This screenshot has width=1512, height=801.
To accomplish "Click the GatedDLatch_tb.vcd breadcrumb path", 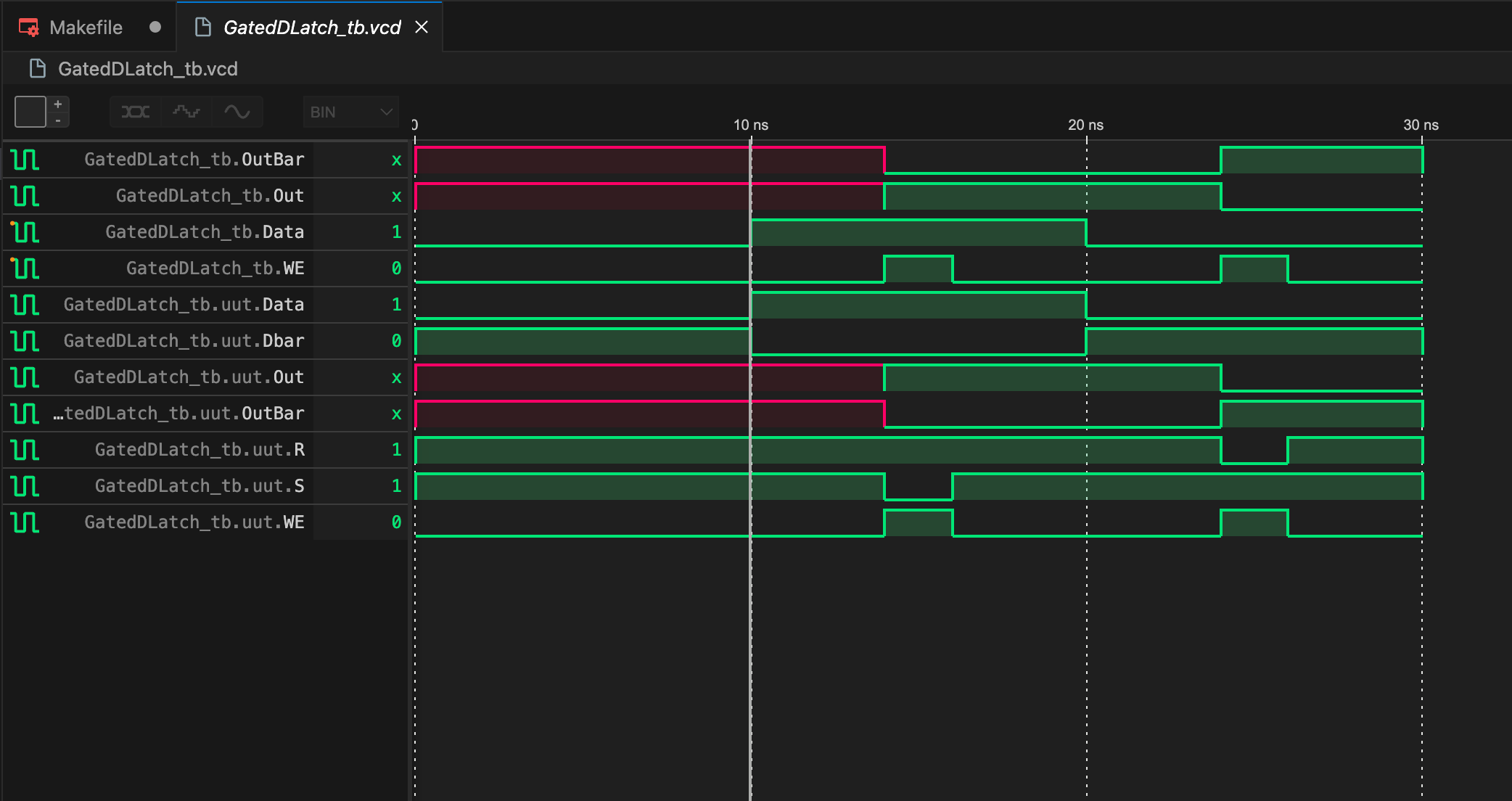I will (147, 69).
